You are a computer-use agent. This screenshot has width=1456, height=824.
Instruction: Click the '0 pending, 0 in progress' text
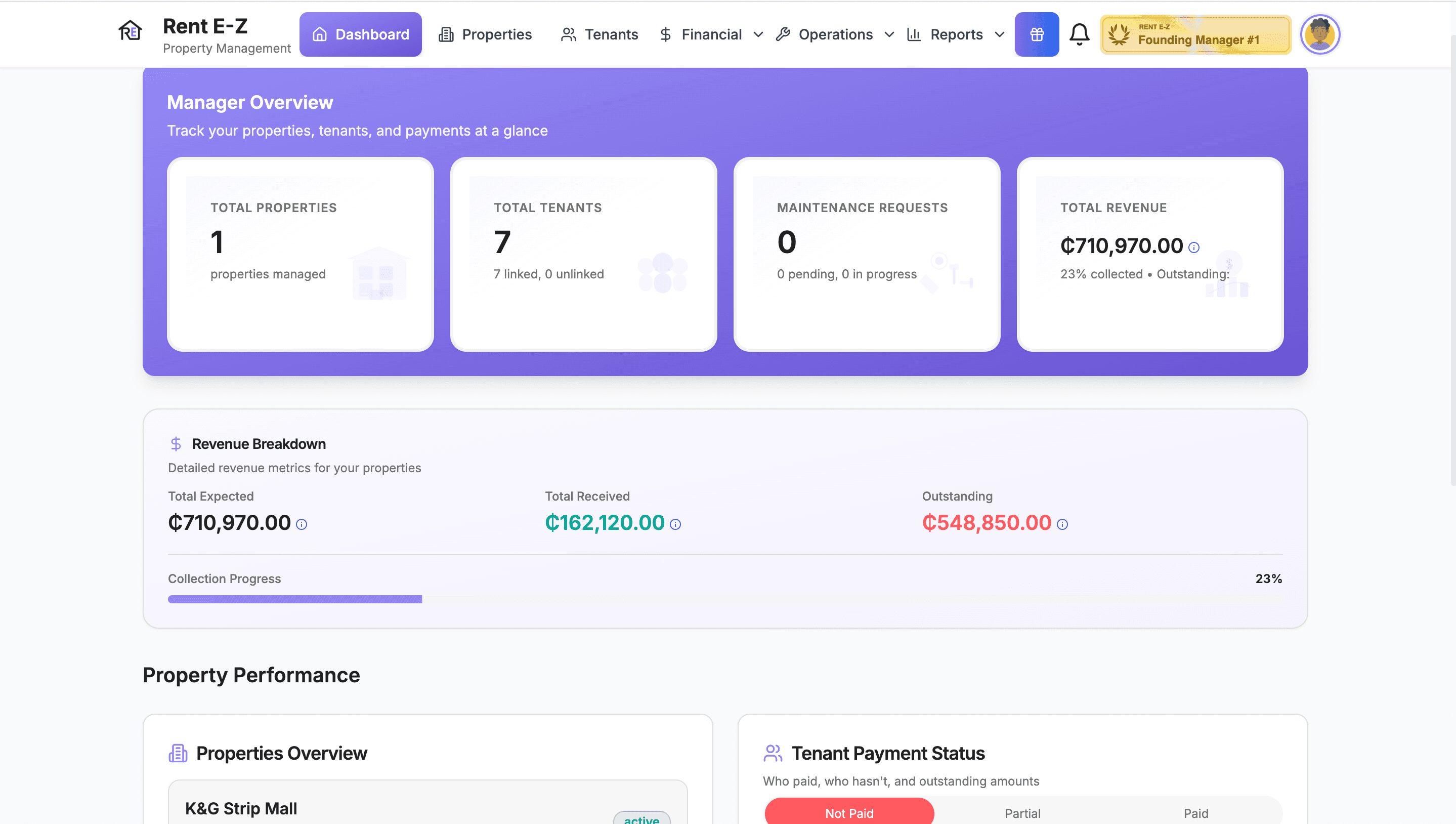click(x=847, y=274)
